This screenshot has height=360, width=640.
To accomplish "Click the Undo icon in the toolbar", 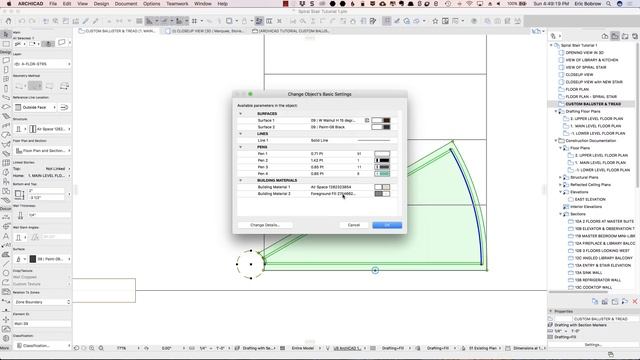I will click(22, 21).
